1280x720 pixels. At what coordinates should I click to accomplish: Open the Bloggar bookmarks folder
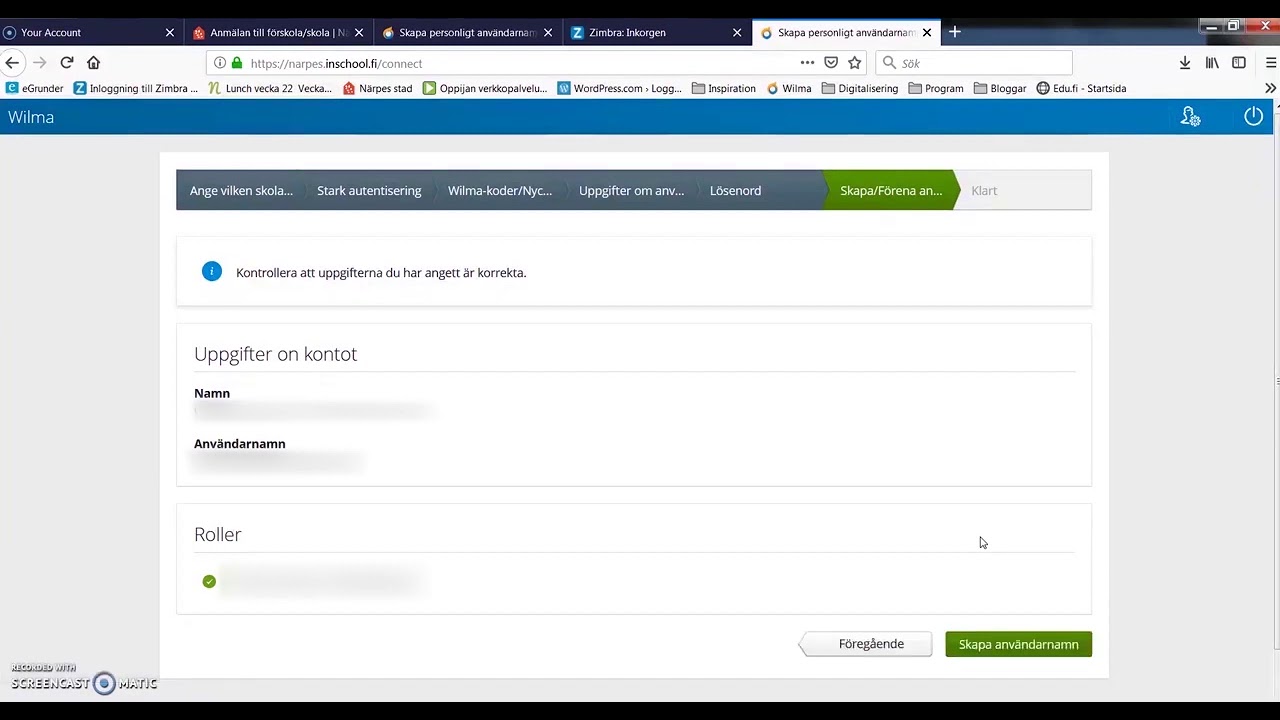[1000, 88]
